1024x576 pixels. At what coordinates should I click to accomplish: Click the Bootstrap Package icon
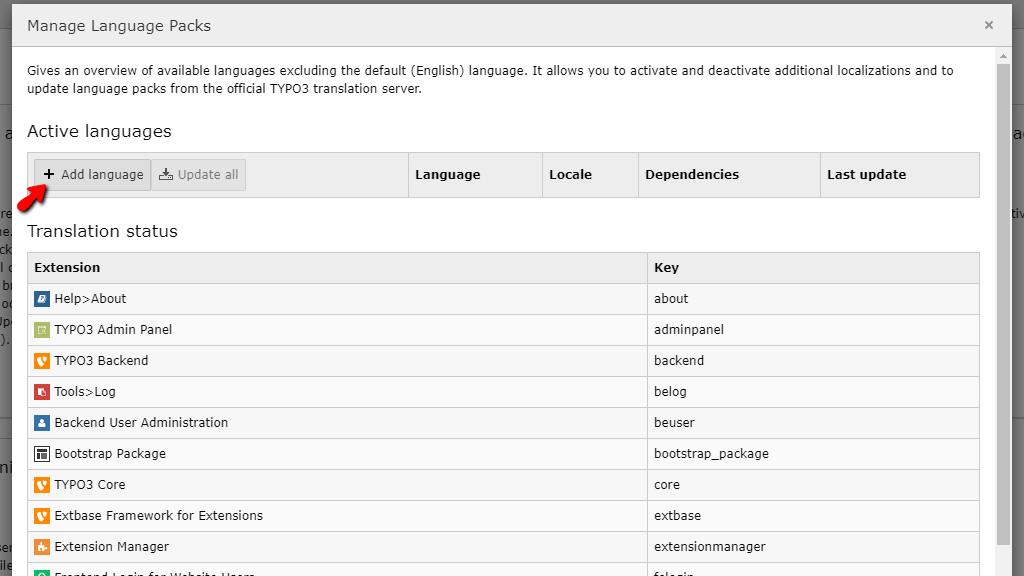42,454
